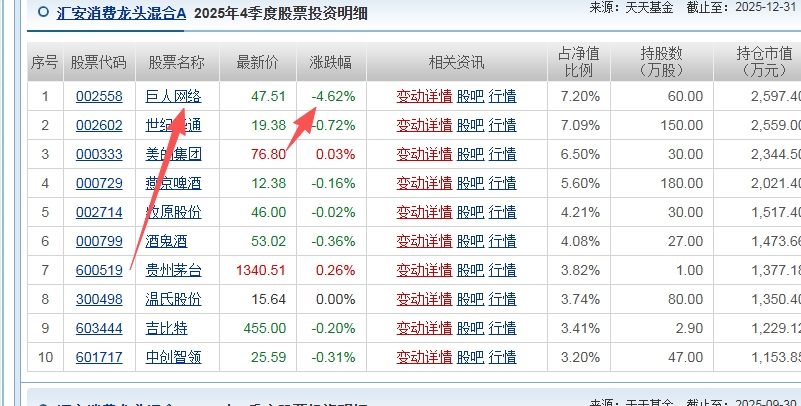This screenshot has height=406, width=801.
Task: Open 股吧 for 中创智领 row
Action: pyautogui.click(x=470, y=357)
